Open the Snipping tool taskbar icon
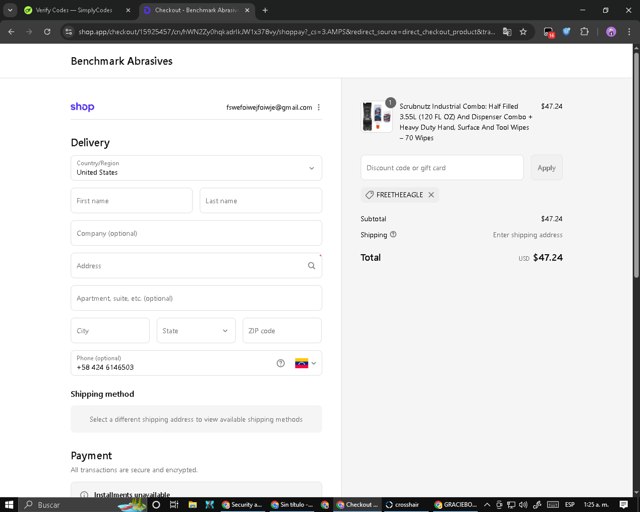640x512 pixels. coord(210,505)
